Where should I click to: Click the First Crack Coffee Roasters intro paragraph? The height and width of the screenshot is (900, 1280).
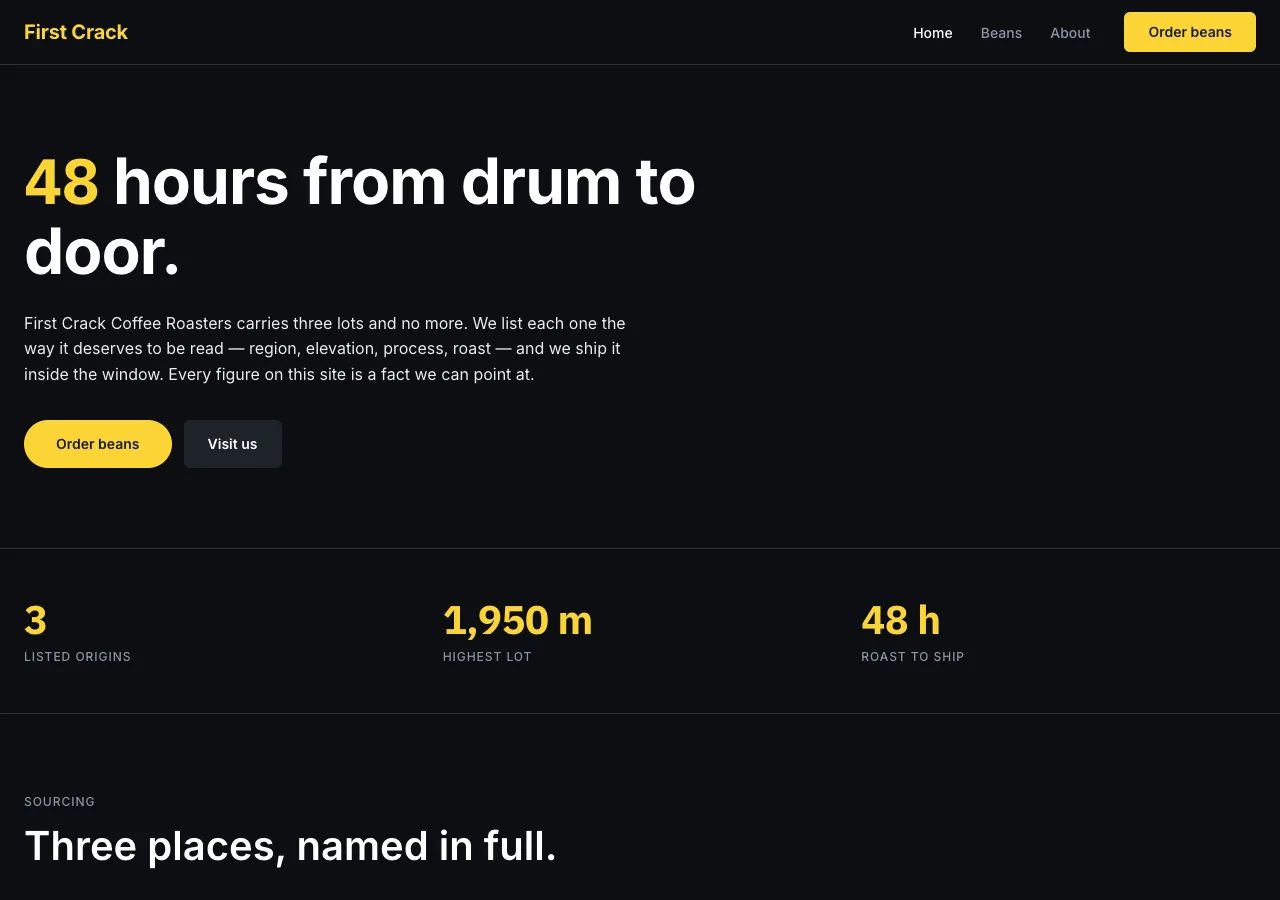(325, 349)
